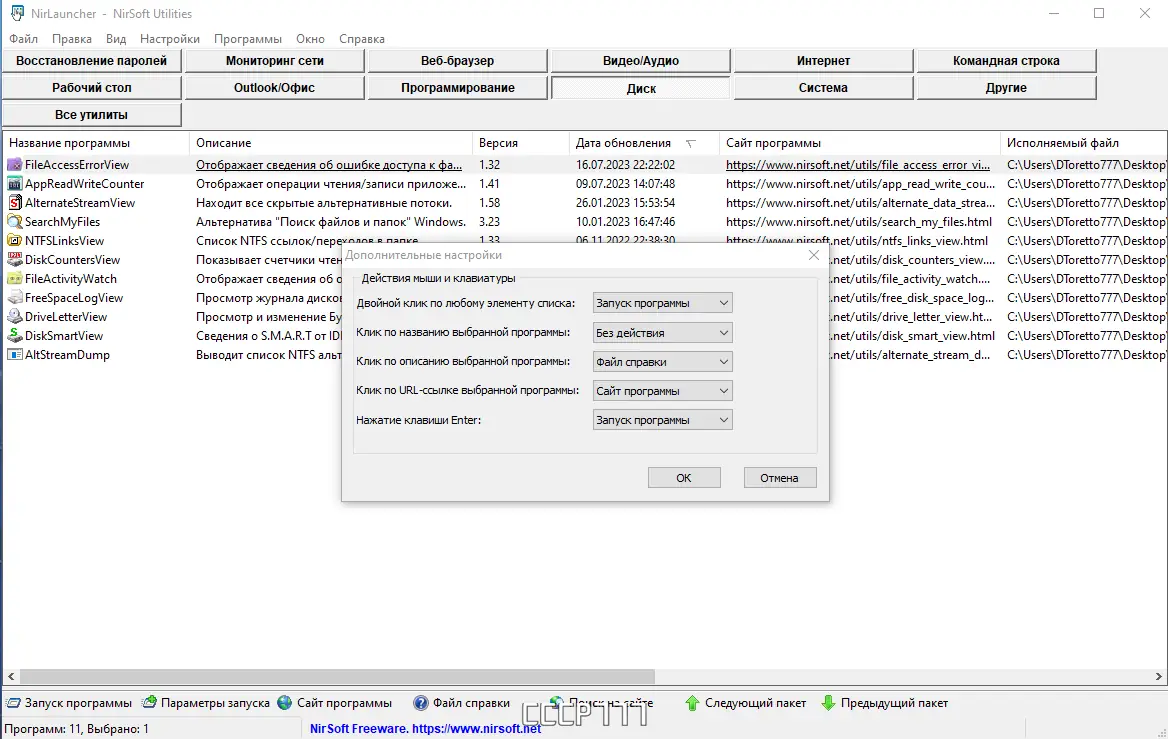Click the Предыдущий пакет green down arrow
Screen dimensions: 1168x739
tap(828, 702)
